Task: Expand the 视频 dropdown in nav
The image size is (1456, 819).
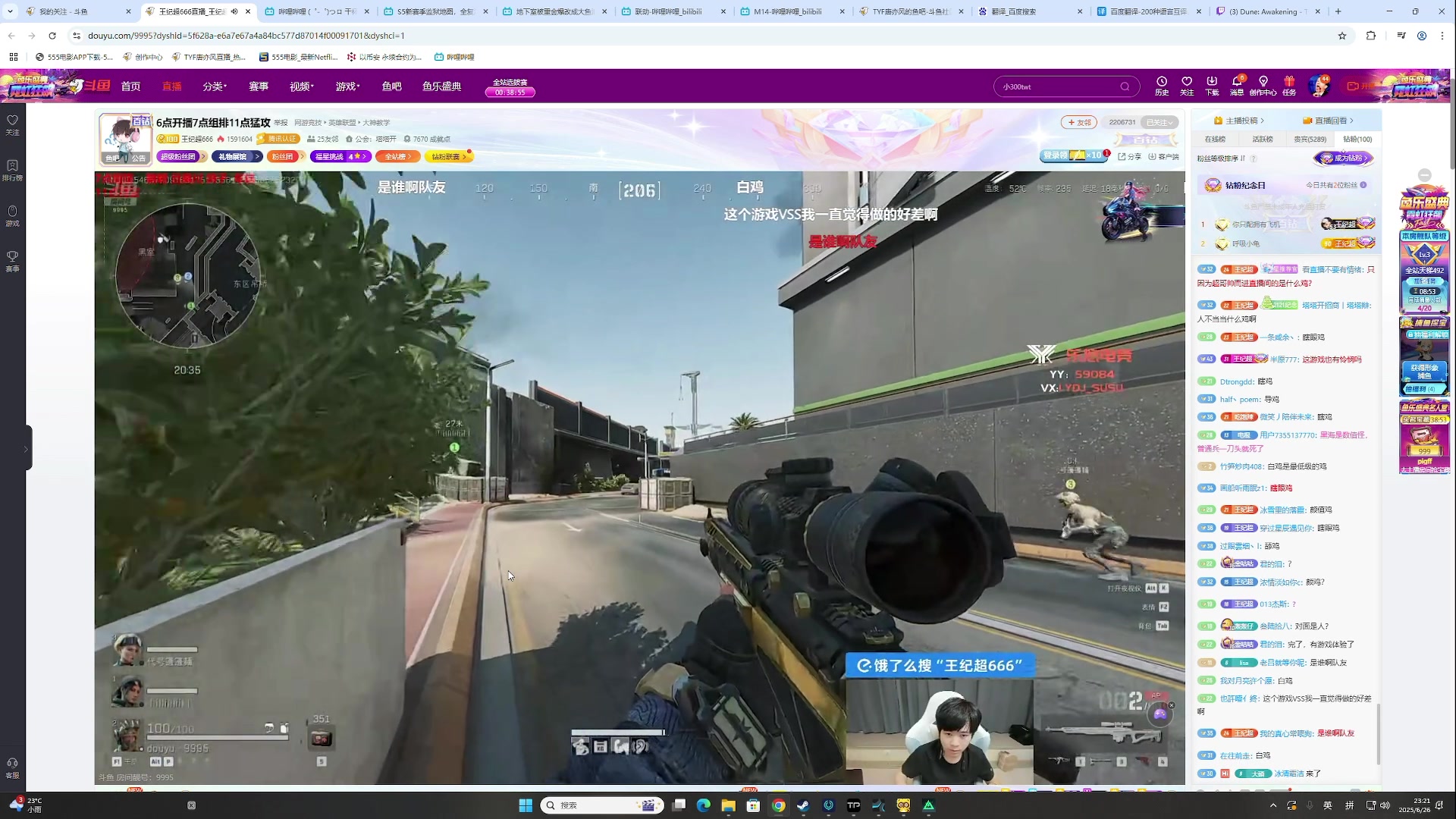Action: pos(301,86)
